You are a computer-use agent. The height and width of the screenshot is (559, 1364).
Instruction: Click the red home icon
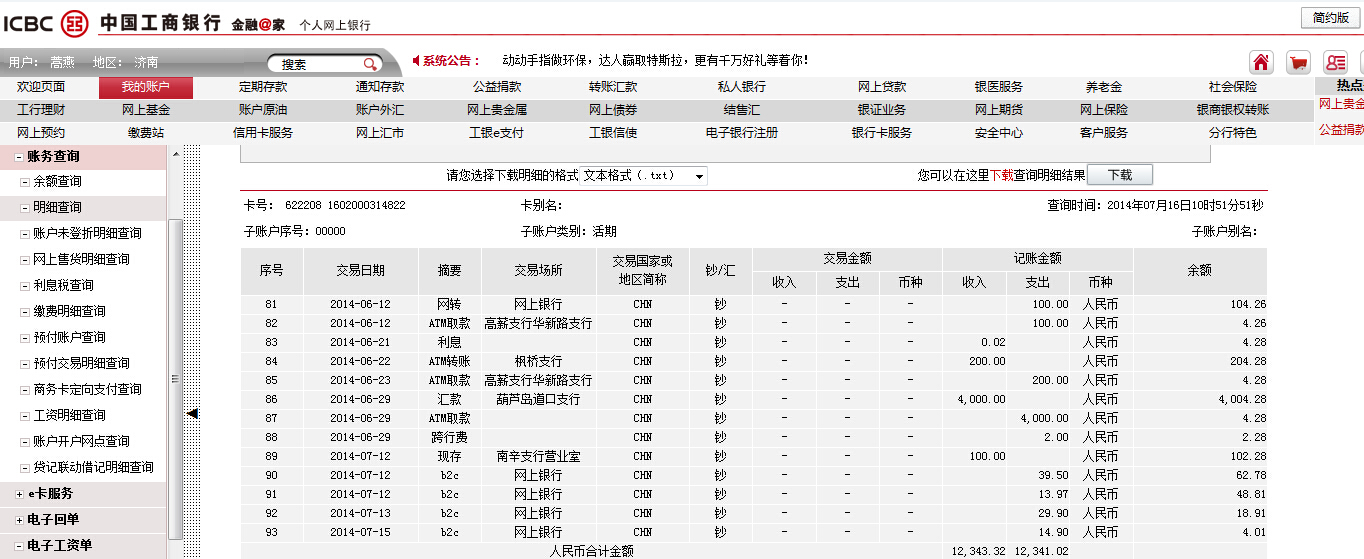click(x=1262, y=62)
